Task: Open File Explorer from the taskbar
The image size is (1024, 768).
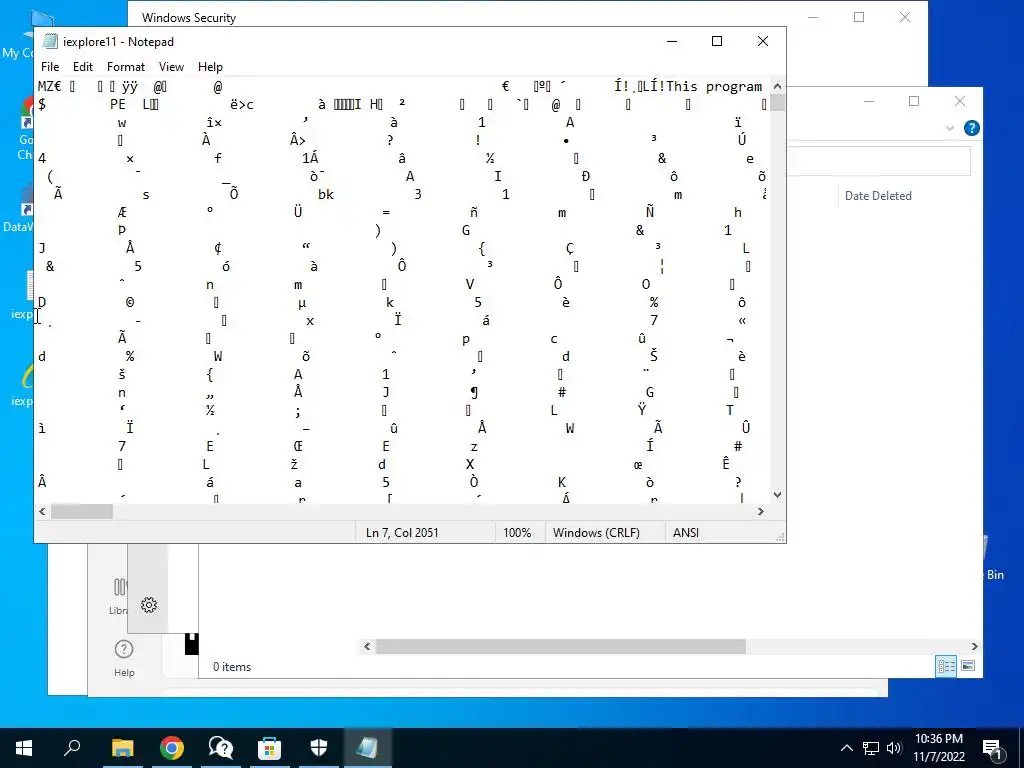Action: coord(122,748)
